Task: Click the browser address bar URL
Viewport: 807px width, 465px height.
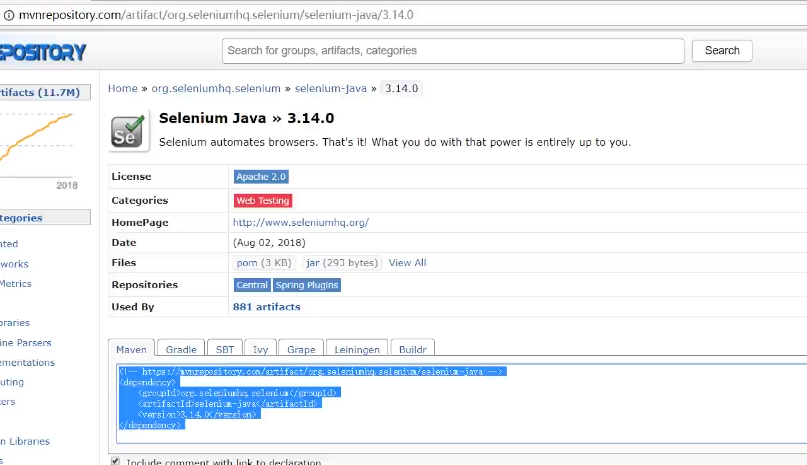Action: 216,15
